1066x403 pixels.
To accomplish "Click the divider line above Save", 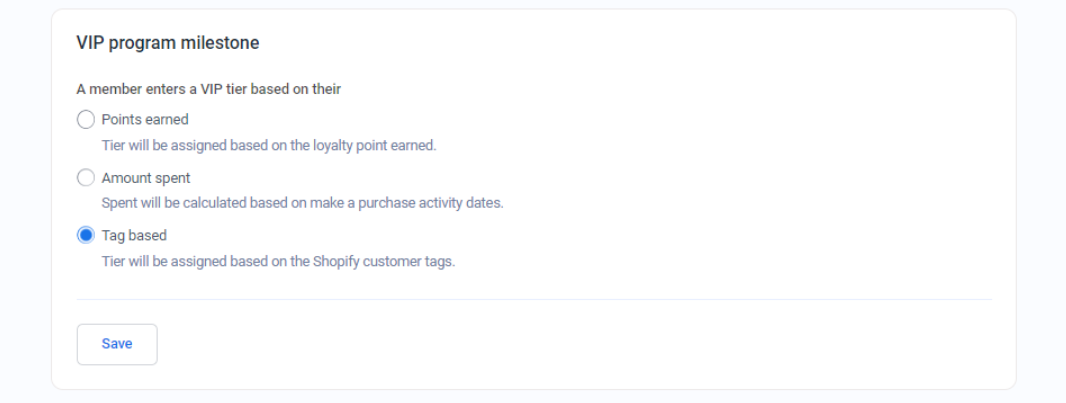I will 534,299.
